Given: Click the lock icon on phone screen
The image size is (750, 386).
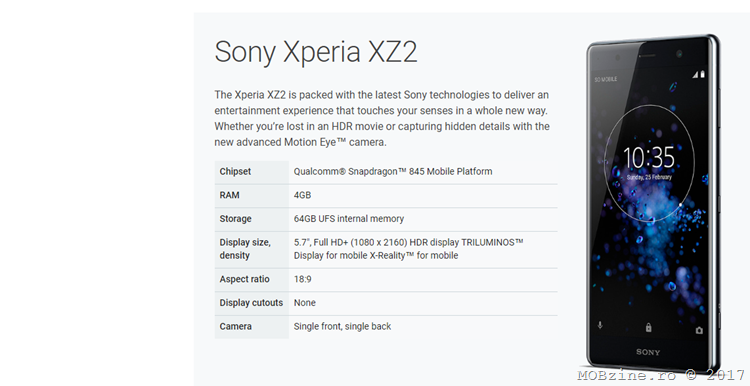Looking at the screenshot, I should (648, 328).
